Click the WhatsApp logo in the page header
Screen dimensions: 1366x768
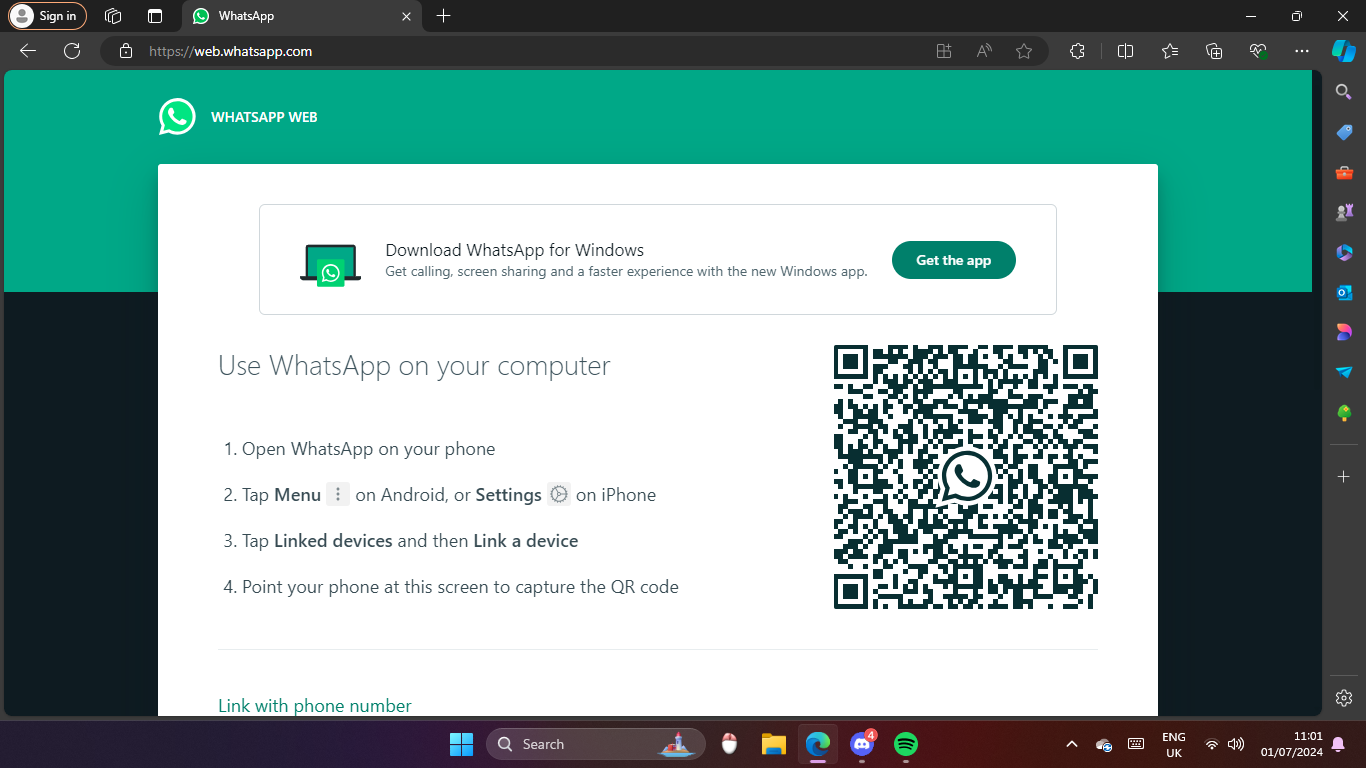click(177, 117)
